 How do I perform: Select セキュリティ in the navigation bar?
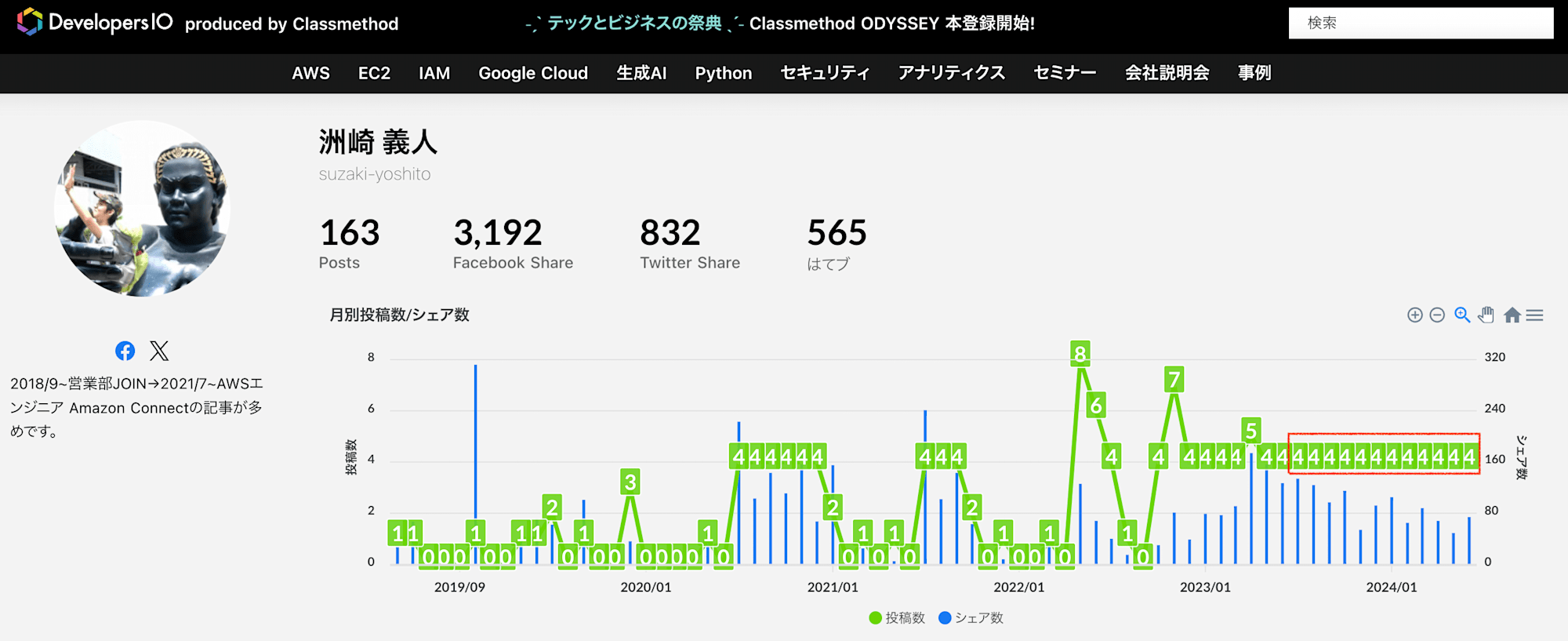tap(825, 73)
